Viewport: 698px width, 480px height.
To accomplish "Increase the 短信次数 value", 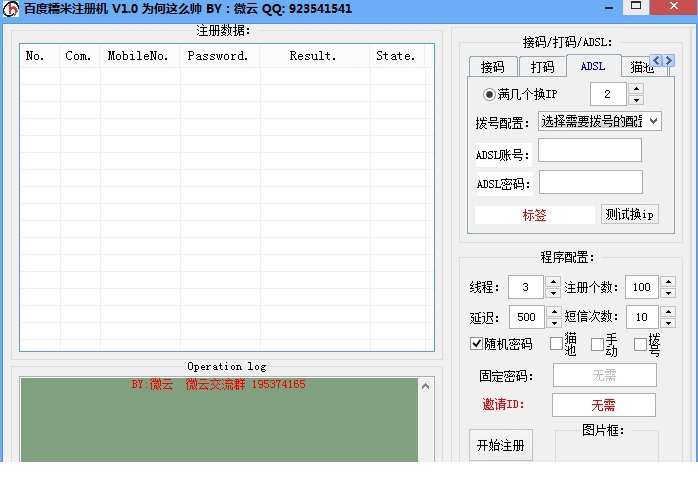I will pyautogui.click(x=669, y=311).
